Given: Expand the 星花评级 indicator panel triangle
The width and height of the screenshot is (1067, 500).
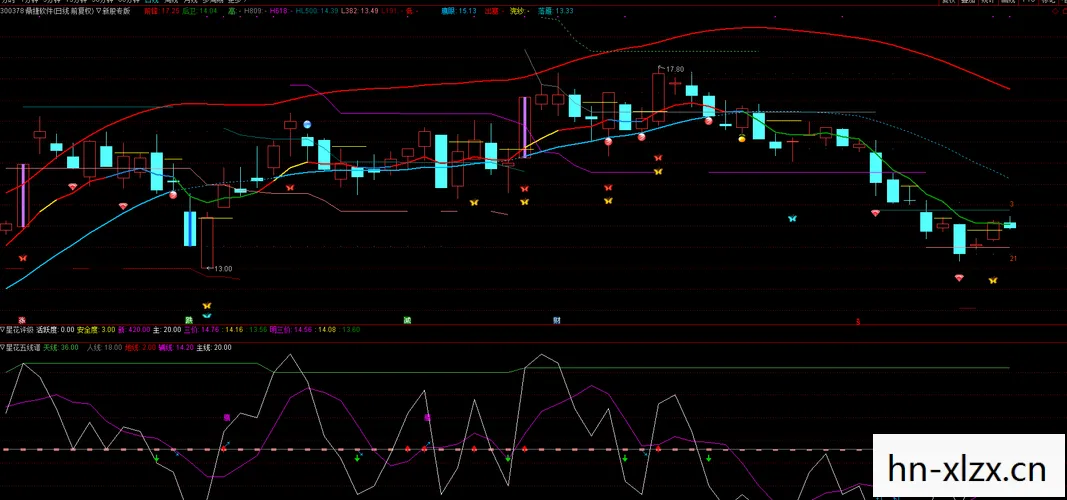Looking at the screenshot, I should [3, 329].
